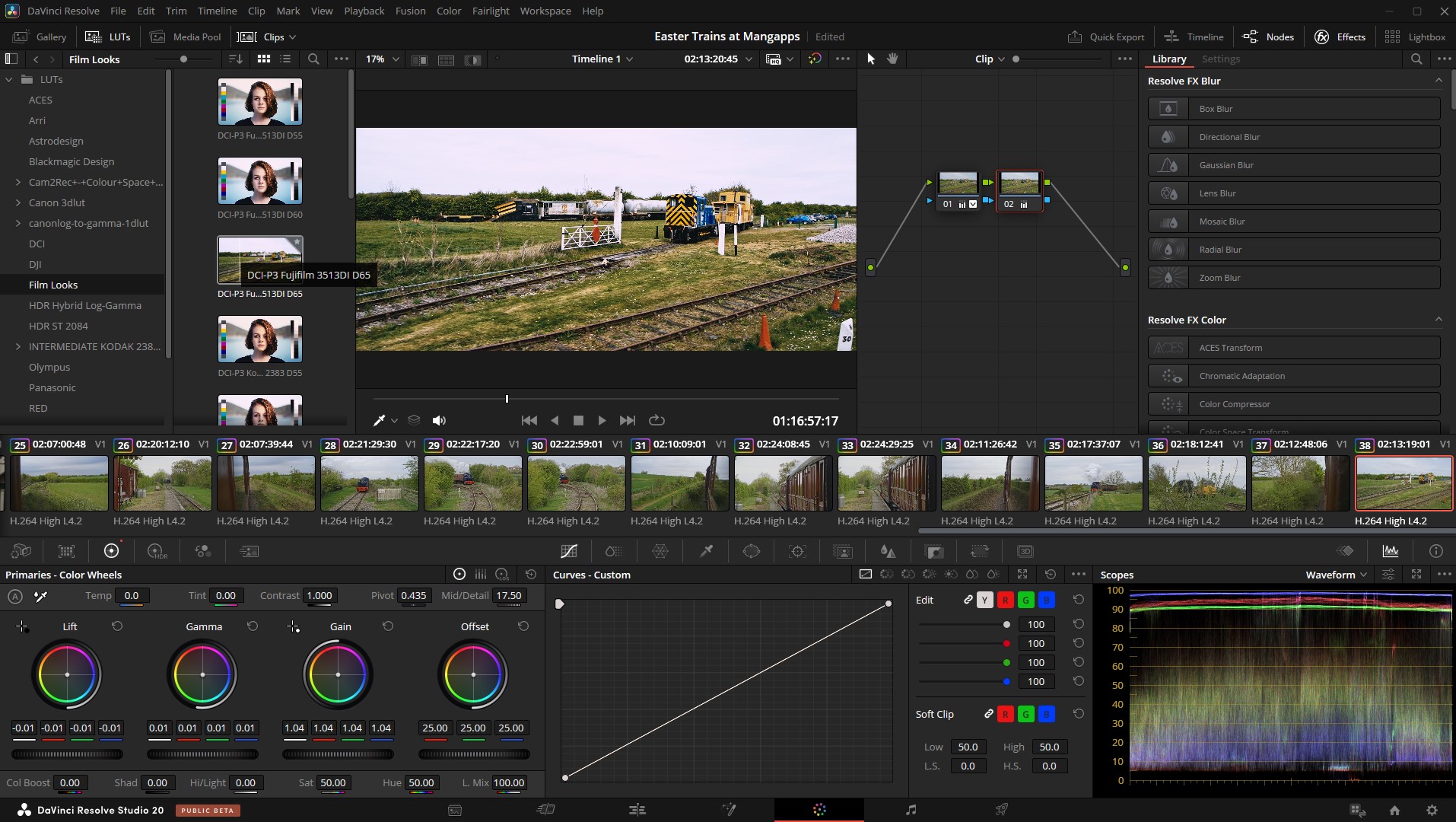1456x822 pixels.
Task: Open the Fairlight menu
Action: tap(491, 11)
